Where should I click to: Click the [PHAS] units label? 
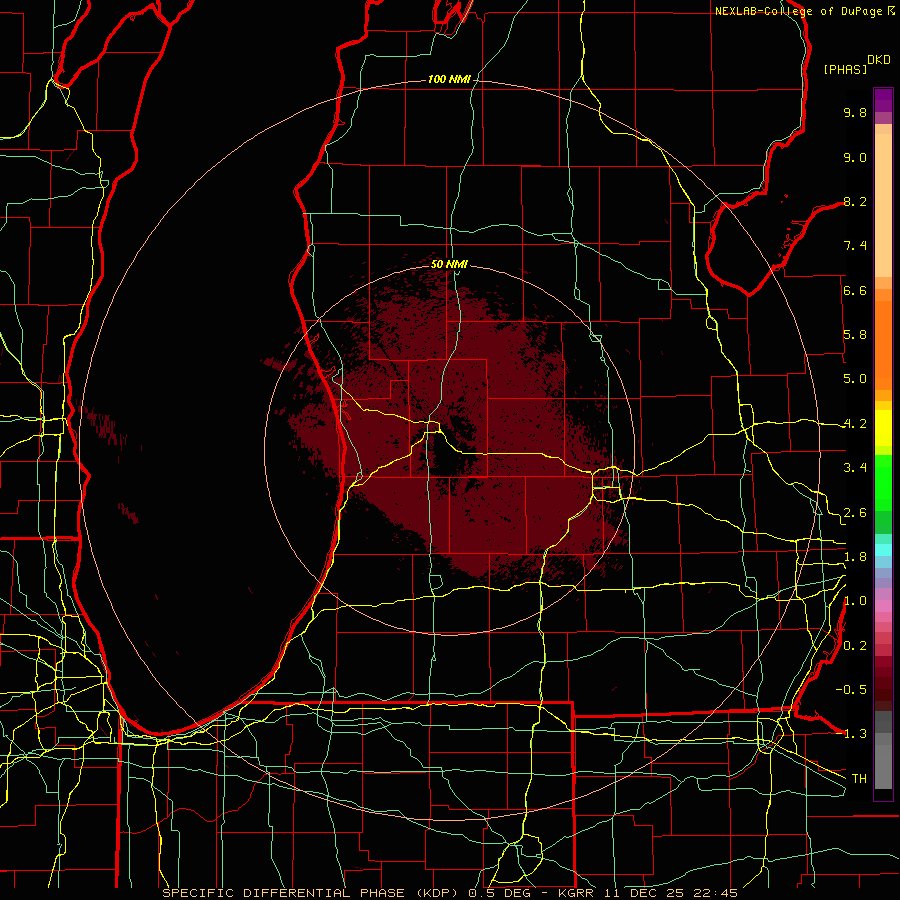tap(845, 69)
